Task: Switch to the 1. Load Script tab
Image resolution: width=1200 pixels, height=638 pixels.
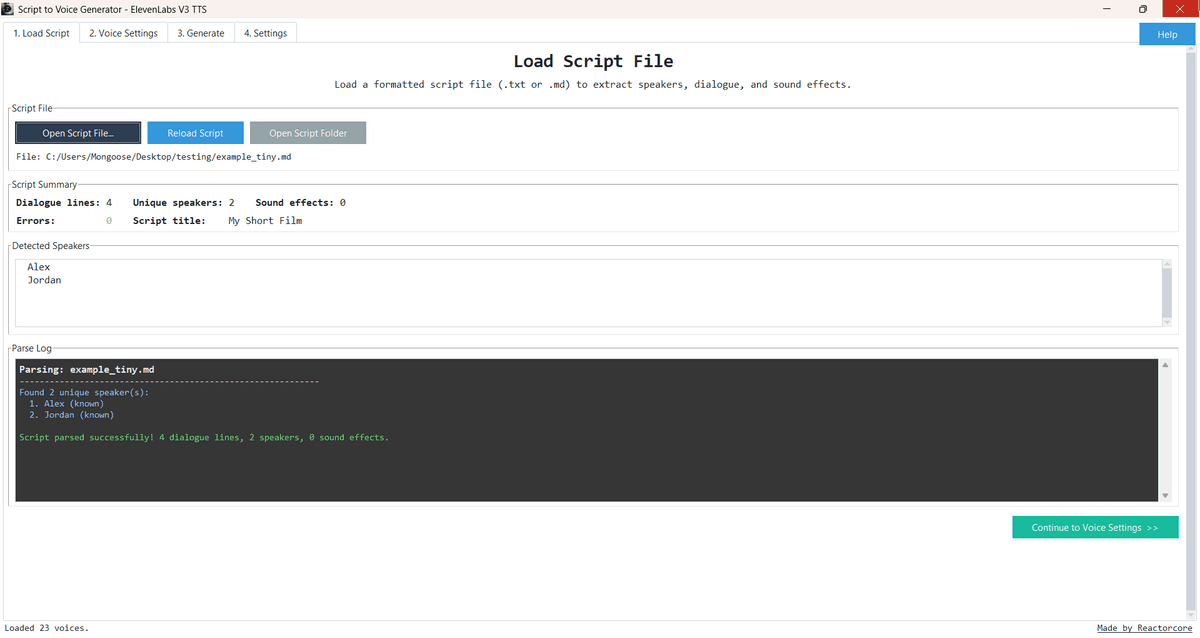Action: coord(41,33)
